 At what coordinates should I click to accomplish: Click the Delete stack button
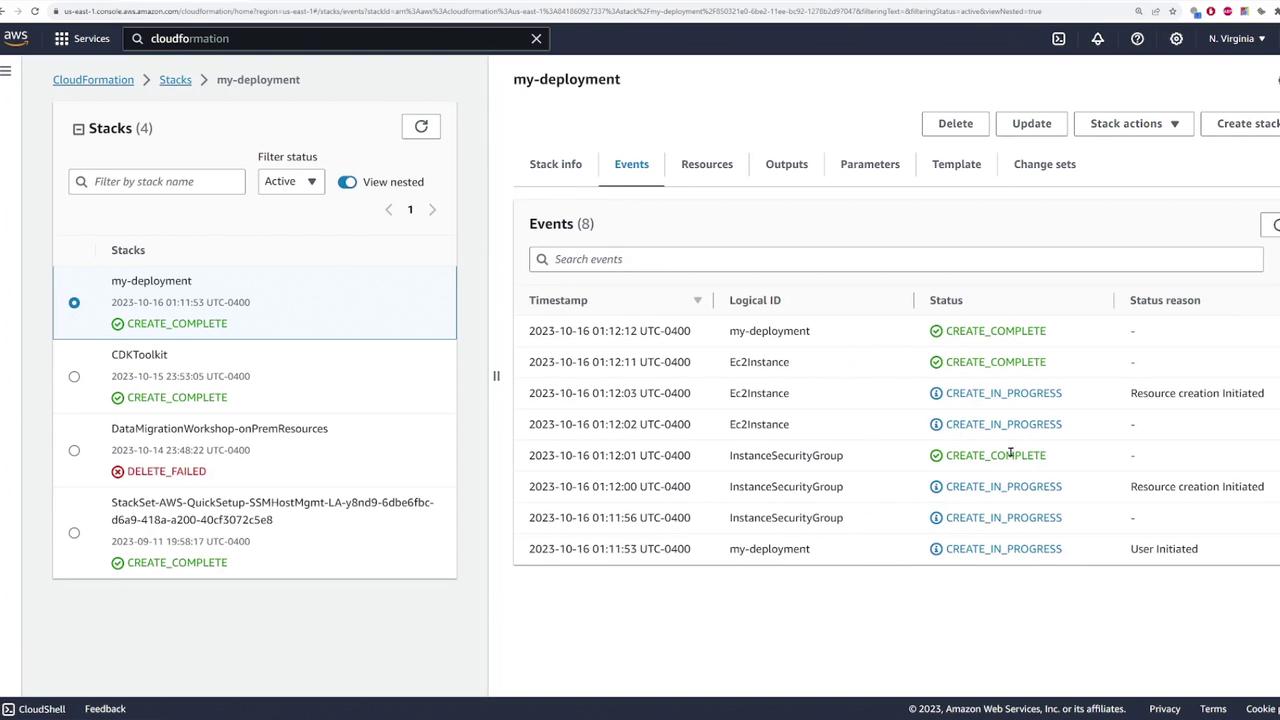[x=954, y=123]
